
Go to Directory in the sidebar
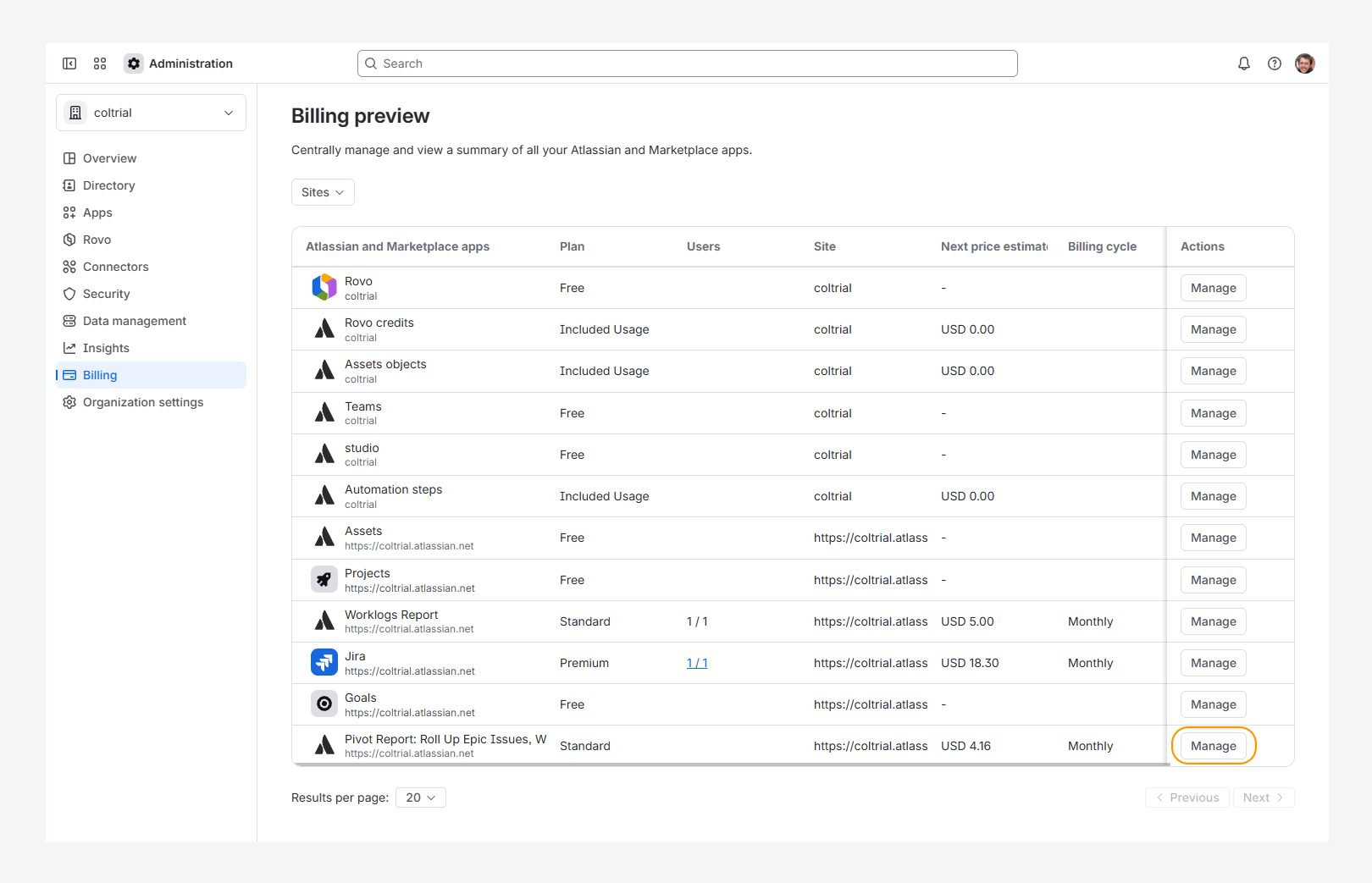click(x=151, y=185)
